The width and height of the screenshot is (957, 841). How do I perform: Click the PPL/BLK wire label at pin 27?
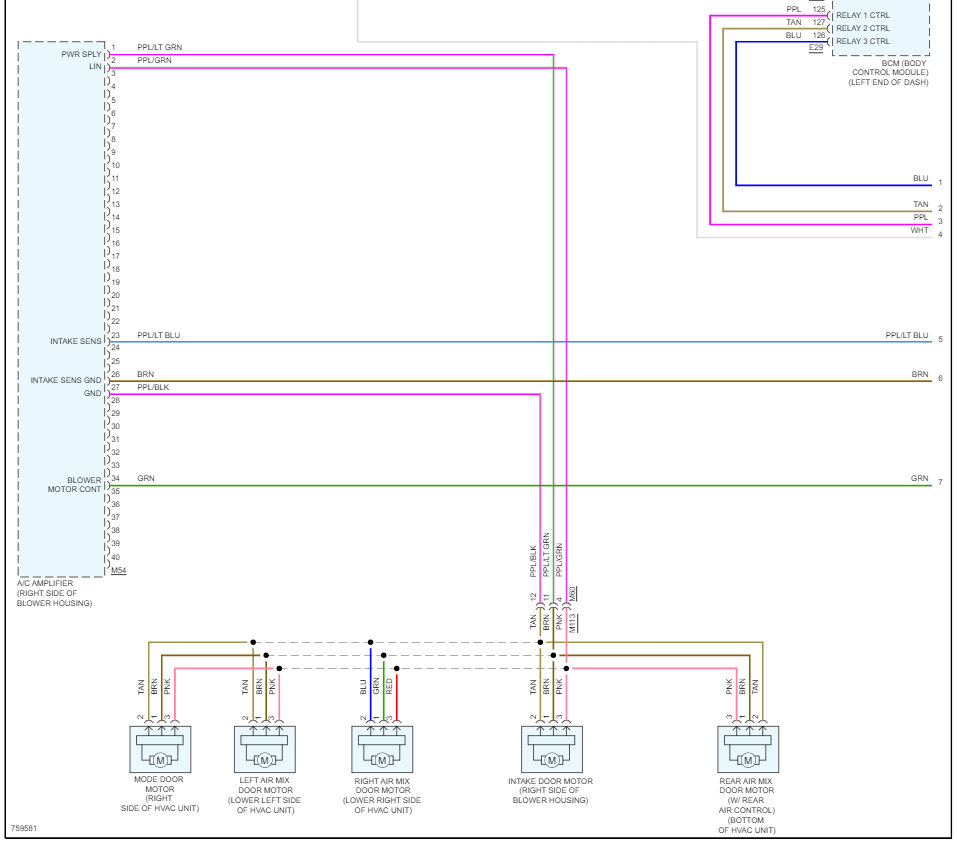tap(153, 388)
